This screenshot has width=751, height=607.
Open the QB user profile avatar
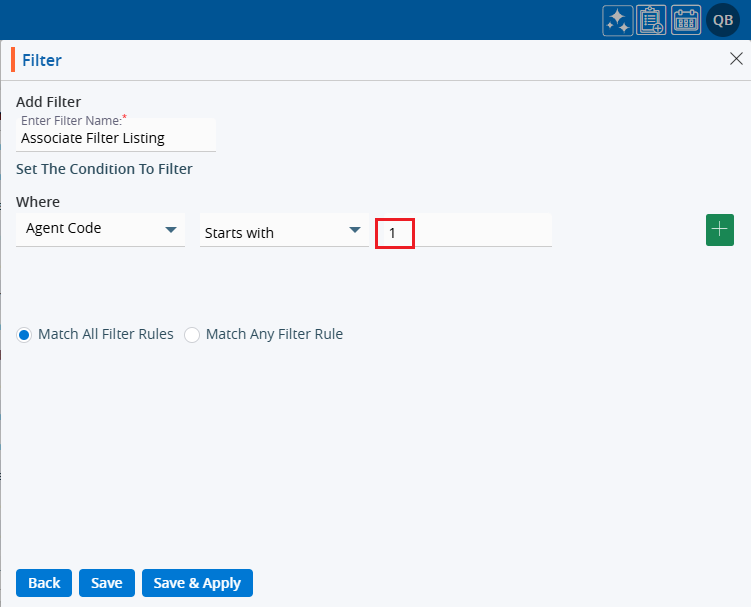pyautogui.click(x=722, y=21)
